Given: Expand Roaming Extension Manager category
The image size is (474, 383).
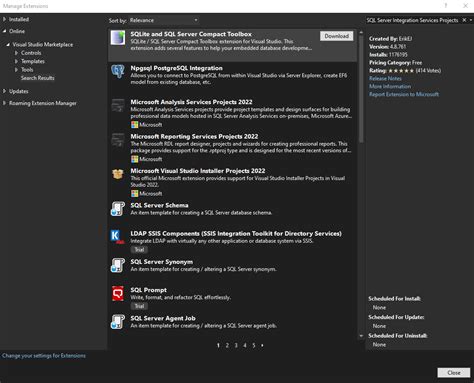Looking at the screenshot, I should (4, 103).
